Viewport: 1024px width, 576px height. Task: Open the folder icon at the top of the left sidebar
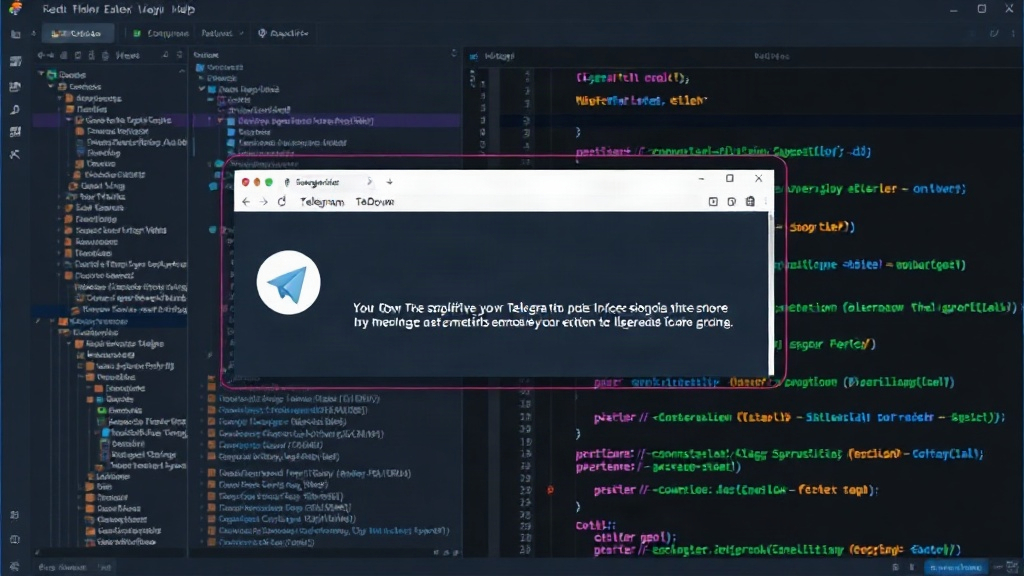[x=15, y=34]
